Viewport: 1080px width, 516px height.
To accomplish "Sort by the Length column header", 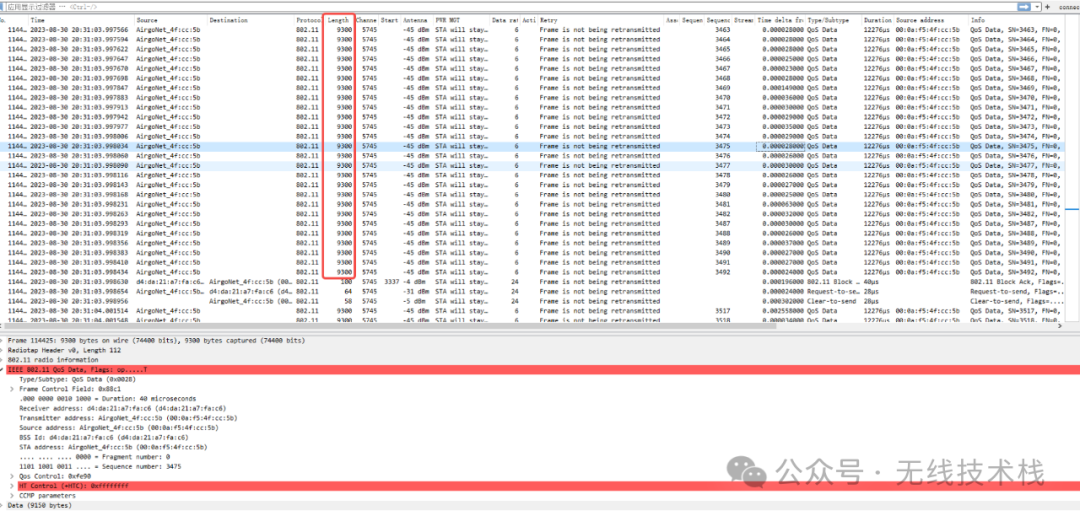I will click(x=338, y=21).
